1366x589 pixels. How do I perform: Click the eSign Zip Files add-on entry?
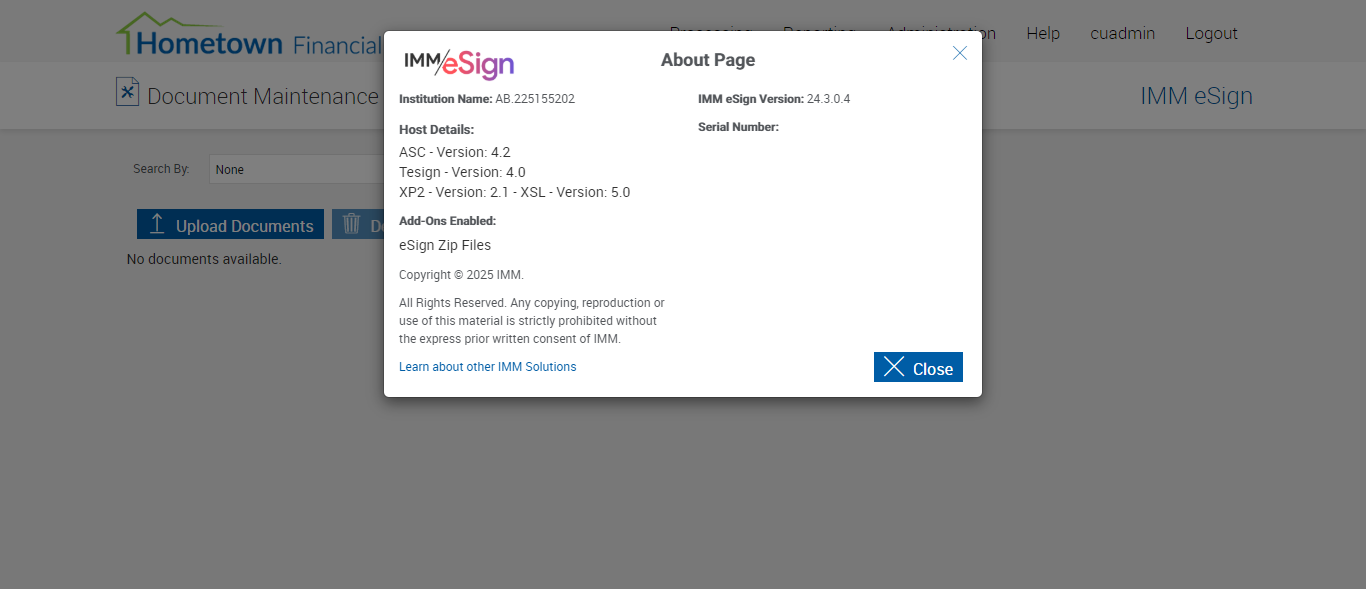click(x=445, y=245)
